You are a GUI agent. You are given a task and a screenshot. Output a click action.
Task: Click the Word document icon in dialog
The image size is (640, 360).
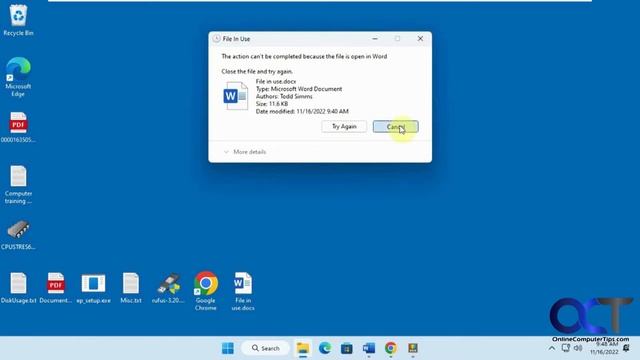[x=236, y=96]
